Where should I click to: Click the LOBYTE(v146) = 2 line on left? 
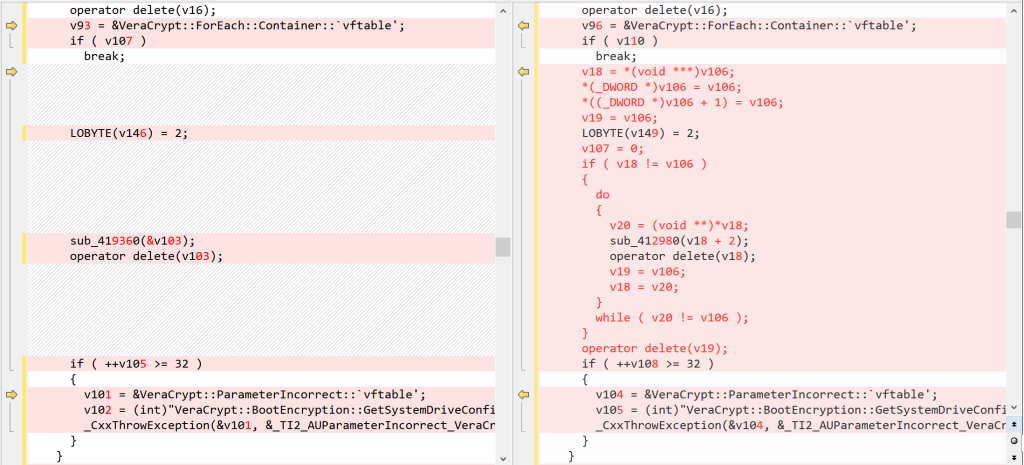[x=129, y=133]
